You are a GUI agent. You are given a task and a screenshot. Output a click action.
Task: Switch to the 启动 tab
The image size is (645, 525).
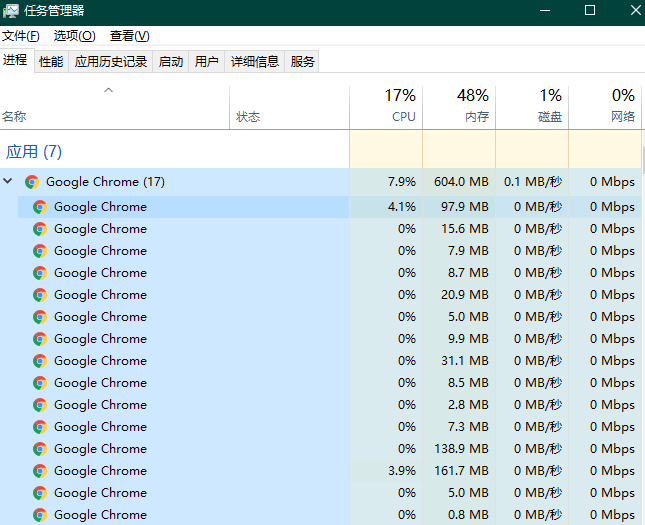(171, 62)
